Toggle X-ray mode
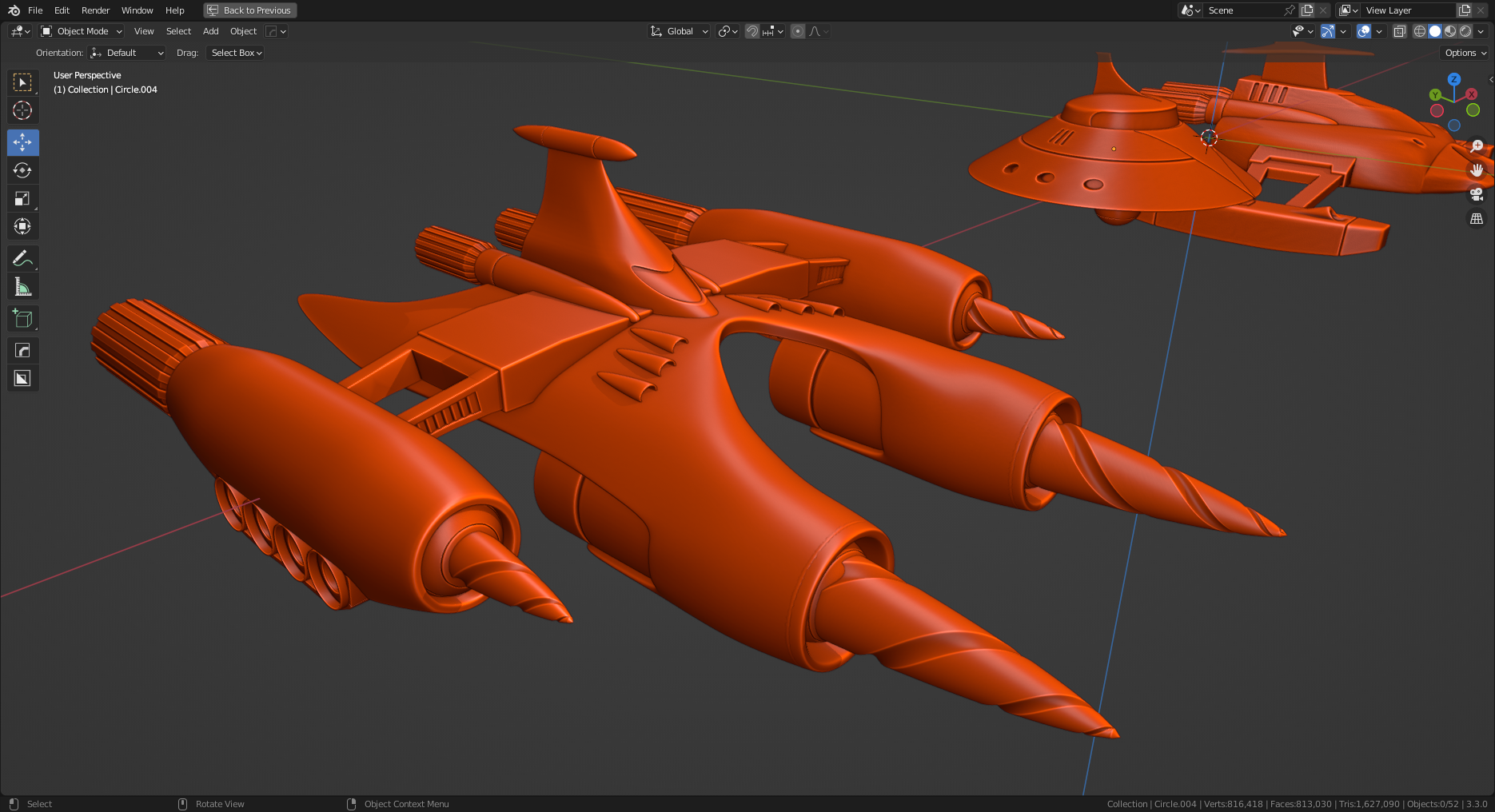The image size is (1495, 812). click(1400, 31)
